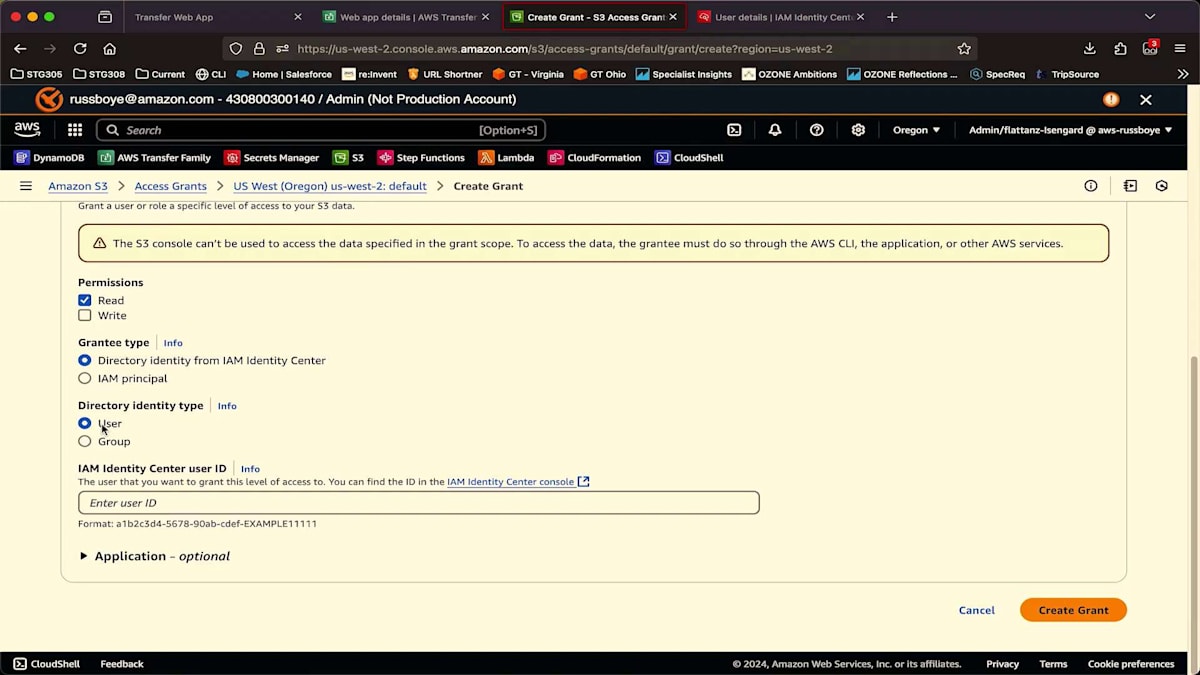Dismiss the account banner with X
1200x675 pixels.
(x=1146, y=99)
